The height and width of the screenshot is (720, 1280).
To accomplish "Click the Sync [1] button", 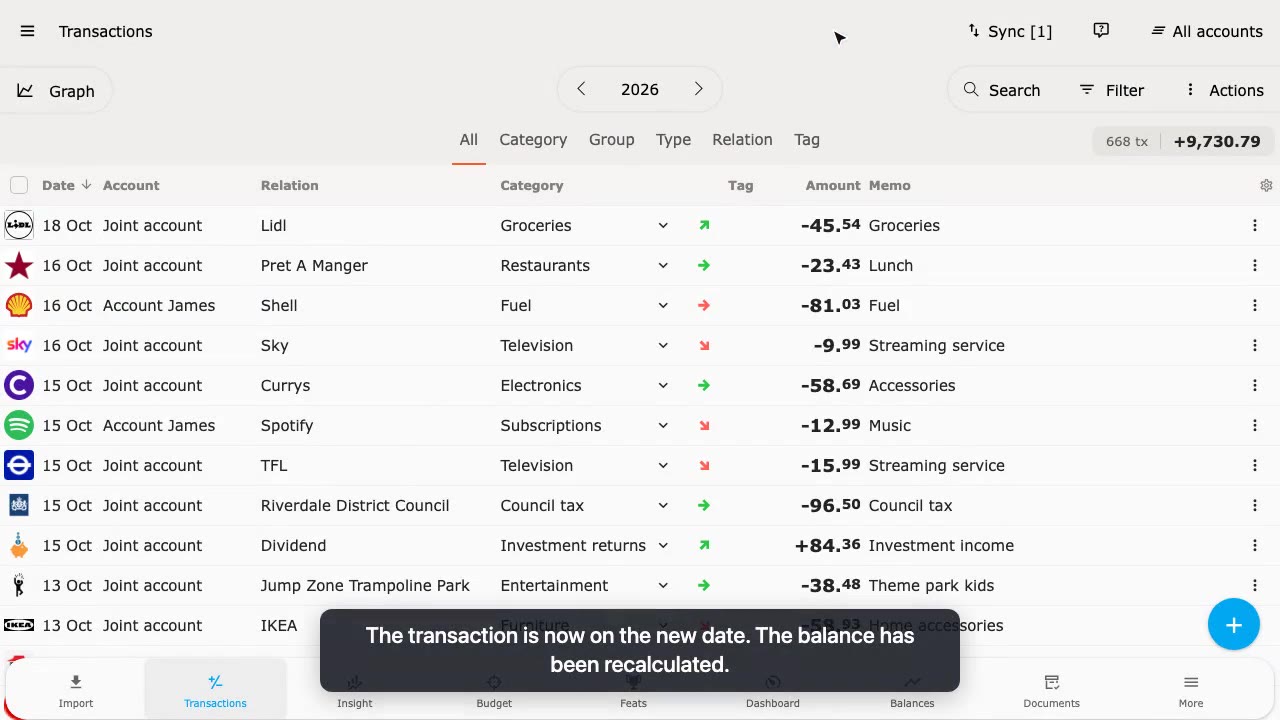I will point(1009,31).
